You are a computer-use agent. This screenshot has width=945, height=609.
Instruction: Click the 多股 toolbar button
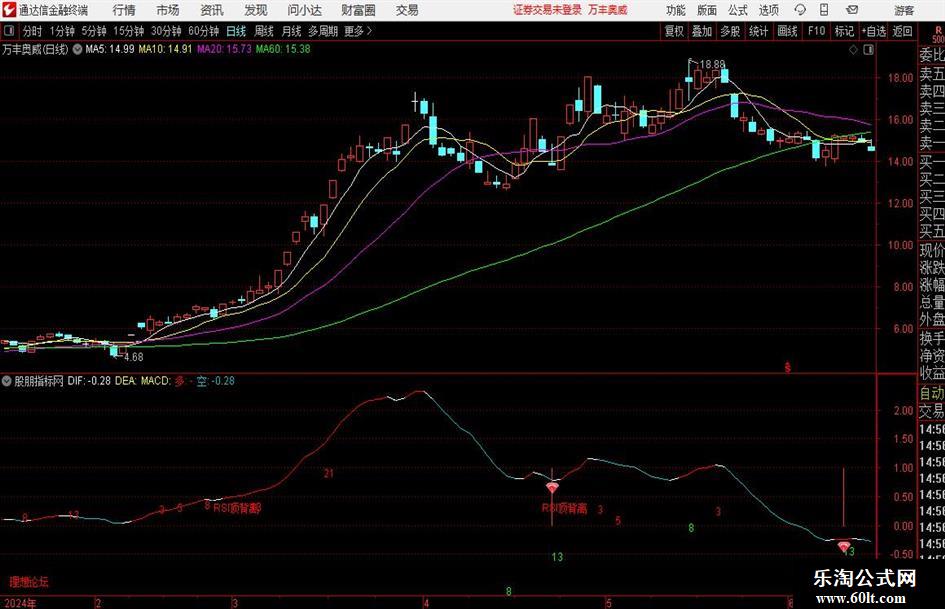pyautogui.click(x=730, y=31)
